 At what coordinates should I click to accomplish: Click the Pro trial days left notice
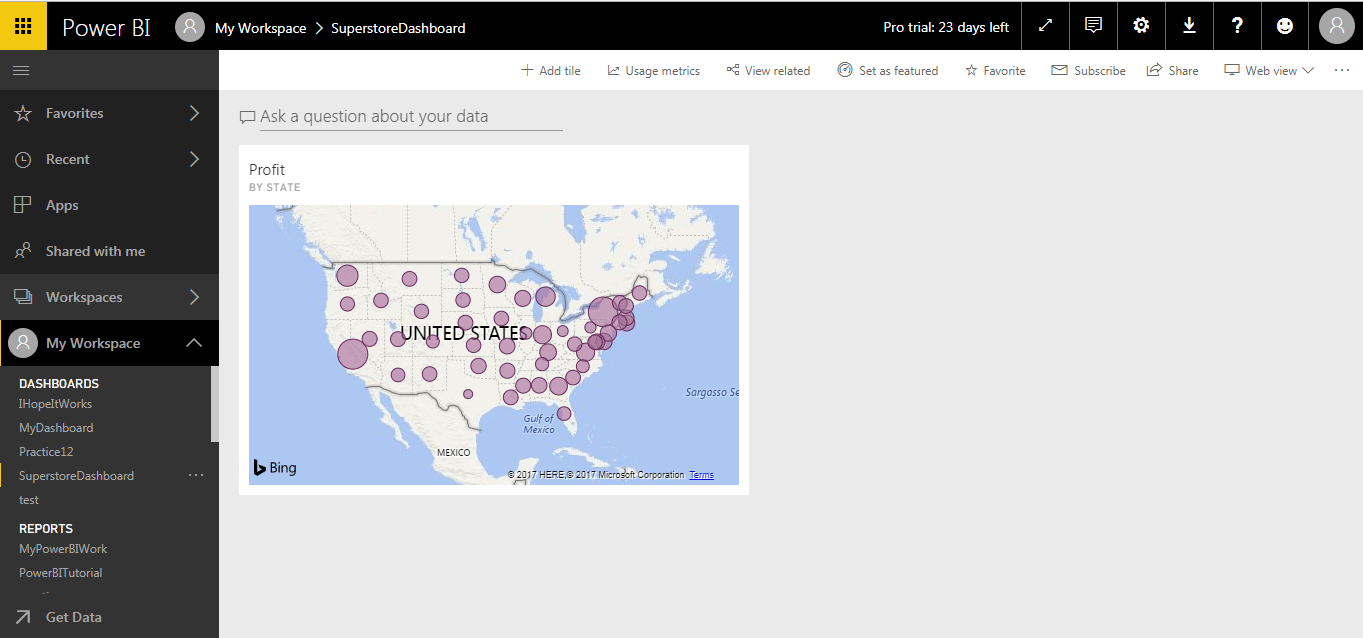[946, 28]
